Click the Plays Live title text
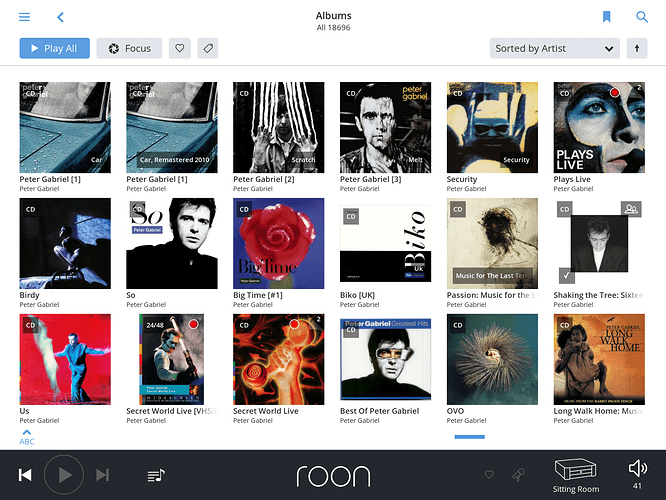The height and width of the screenshot is (500, 666). tap(572, 179)
